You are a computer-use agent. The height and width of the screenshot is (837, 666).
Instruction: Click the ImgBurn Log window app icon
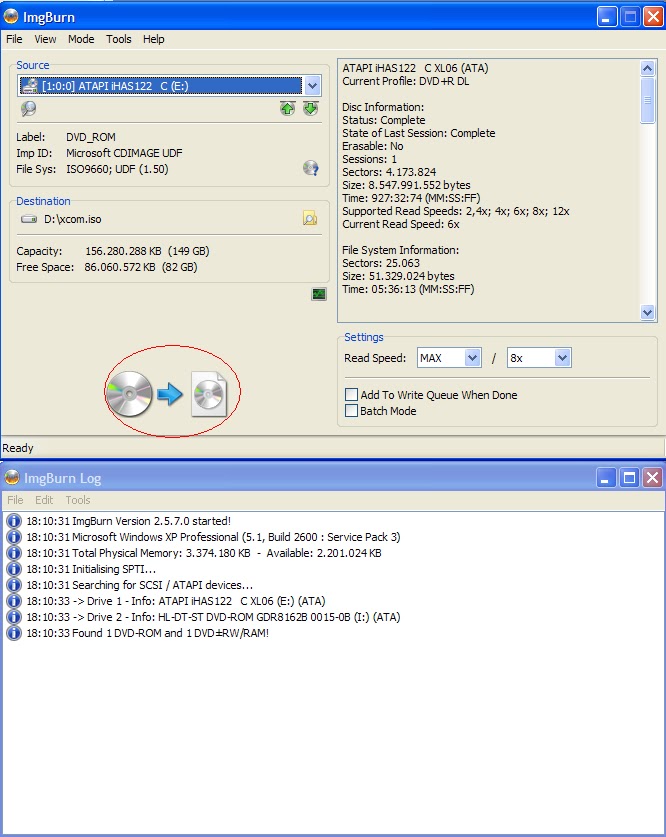(x=12, y=477)
